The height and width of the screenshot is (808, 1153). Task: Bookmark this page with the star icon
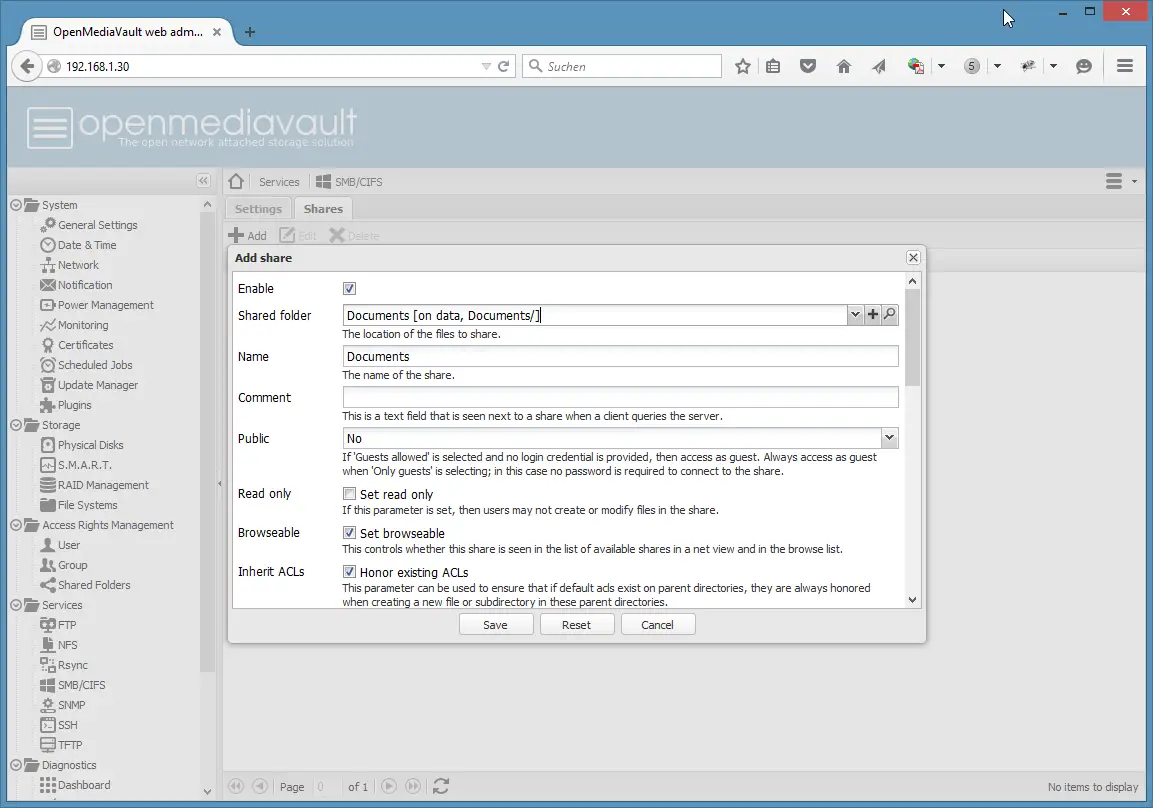(743, 66)
